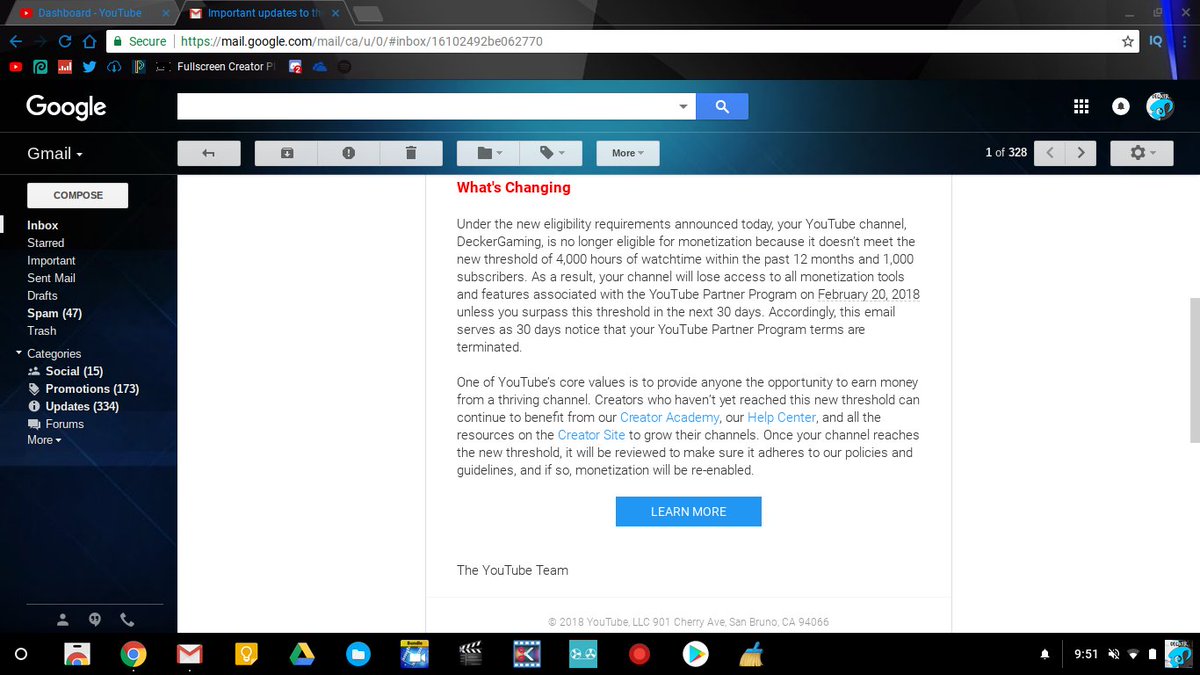
Task: Launch Google Drive from the shelf
Action: pos(302,654)
